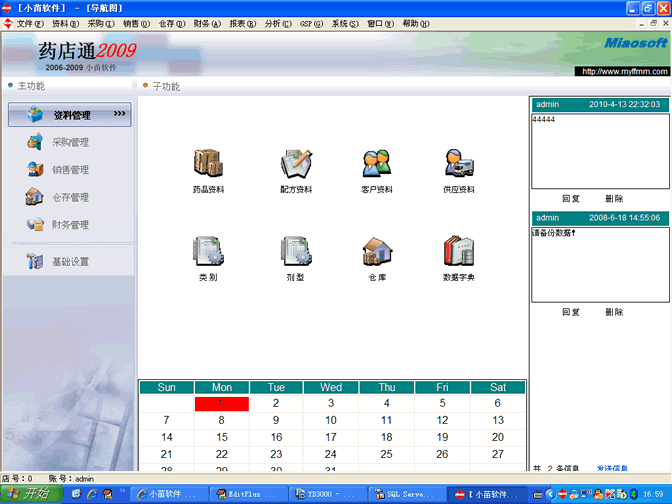Select calendar day 27
The width and height of the screenshot is (672, 504).
pyautogui.click(x=498, y=454)
